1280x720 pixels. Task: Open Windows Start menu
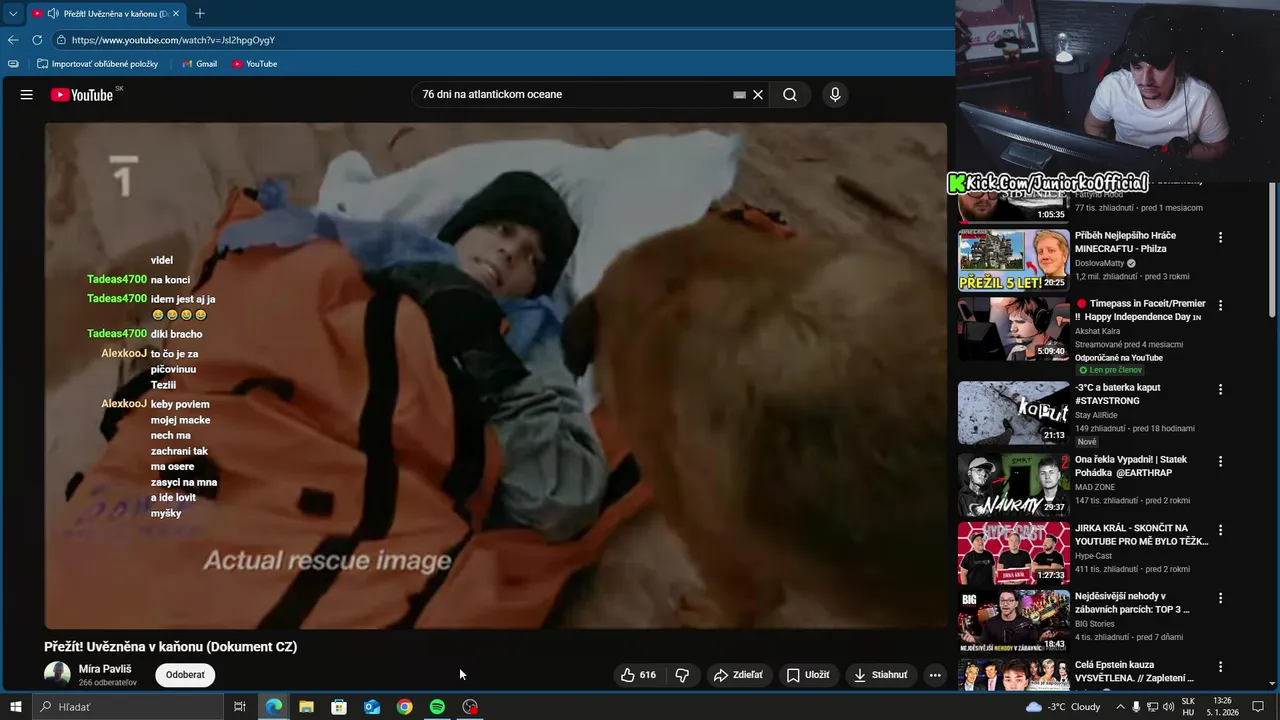(x=15, y=707)
